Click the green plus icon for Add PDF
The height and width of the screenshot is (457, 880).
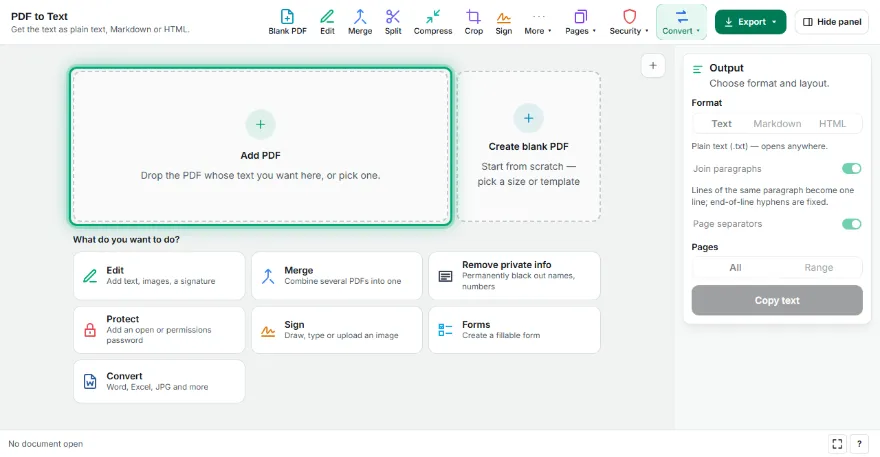pyautogui.click(x=260, y=125)
